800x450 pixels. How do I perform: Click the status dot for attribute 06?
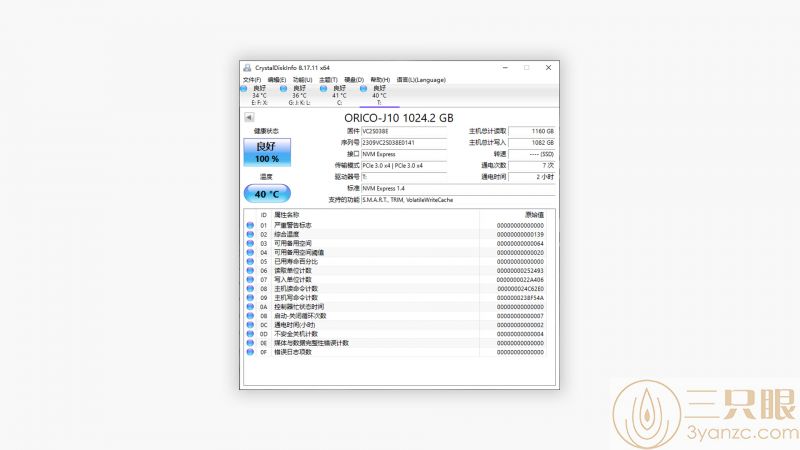(250, 270)
